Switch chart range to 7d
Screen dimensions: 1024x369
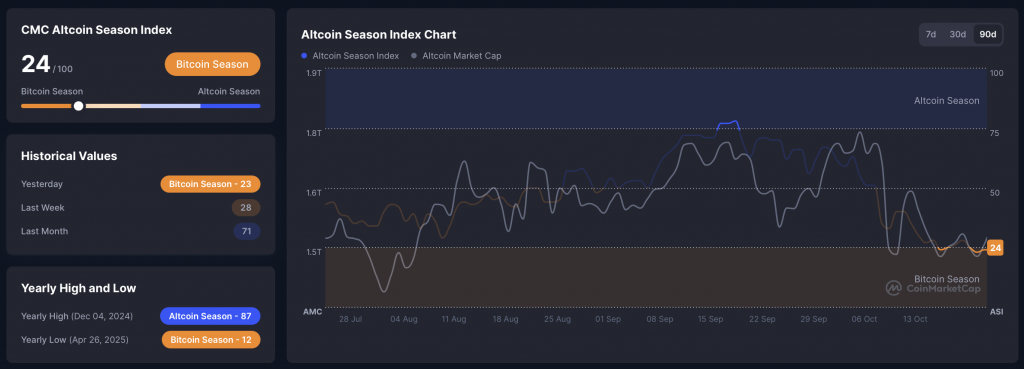[931, 34]
